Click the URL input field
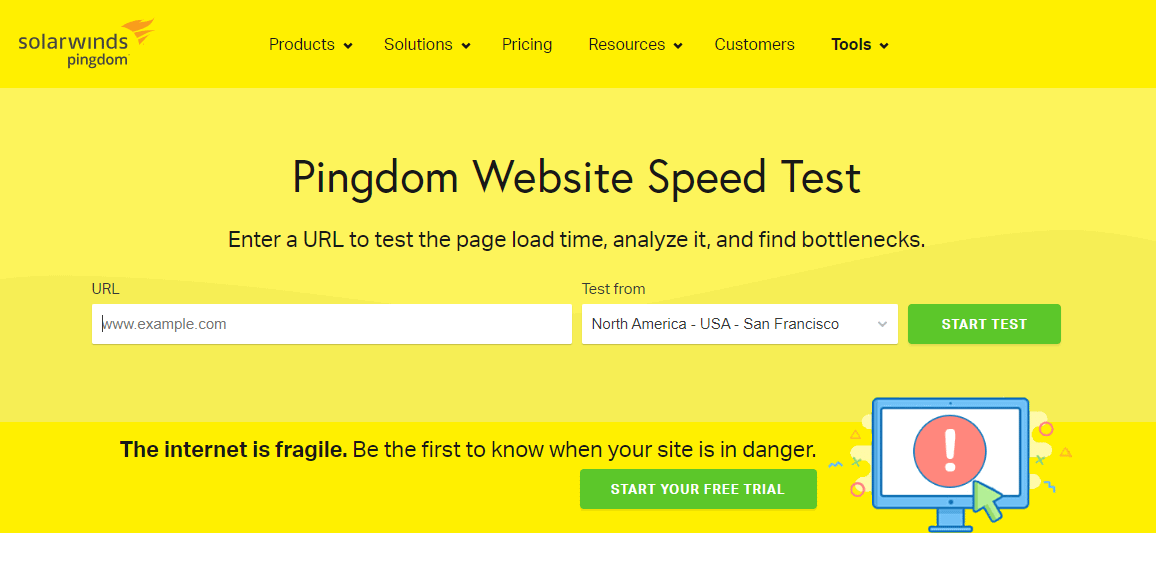This screenshot has height=576, width=1156. coord(330,323)
